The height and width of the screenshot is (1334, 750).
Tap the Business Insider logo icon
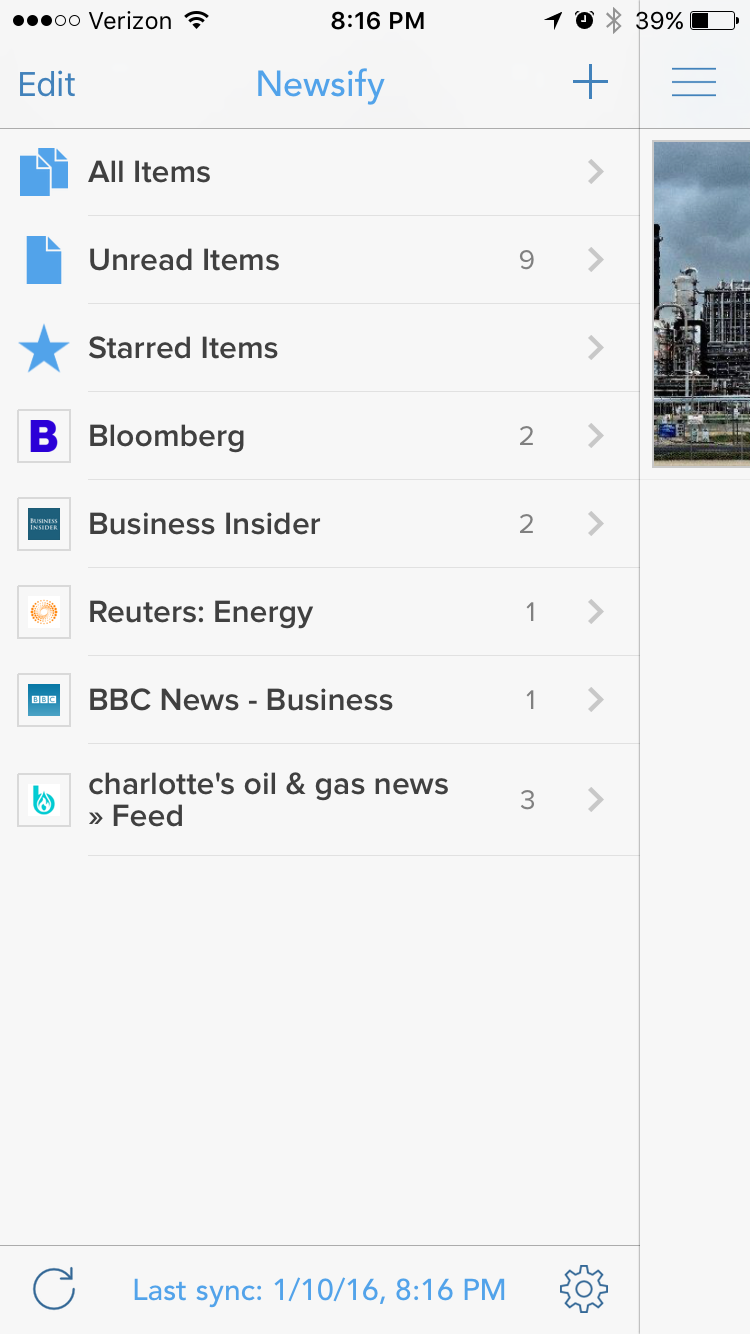click(x=44, y=524)
